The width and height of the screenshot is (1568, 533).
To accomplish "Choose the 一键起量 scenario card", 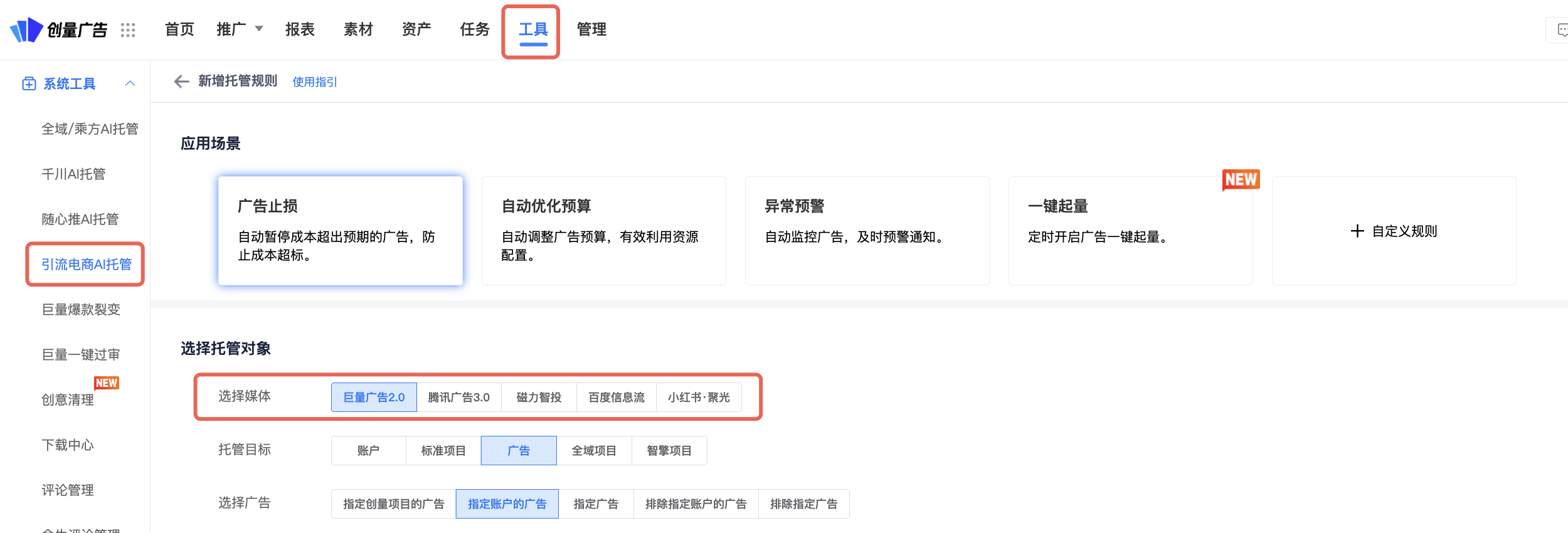I will tap(1131, 231).
